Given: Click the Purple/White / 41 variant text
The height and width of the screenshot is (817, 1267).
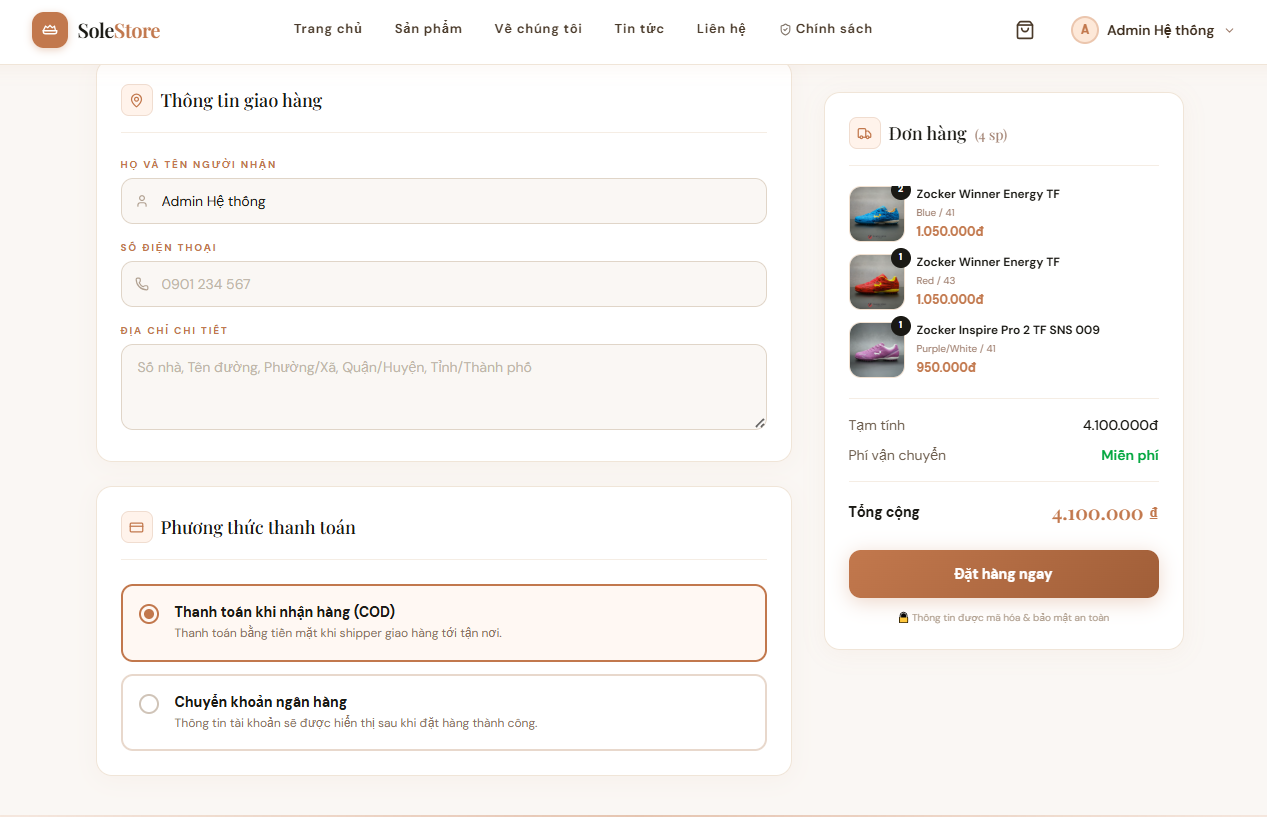Looking at the screenshot, I should 956,349.
